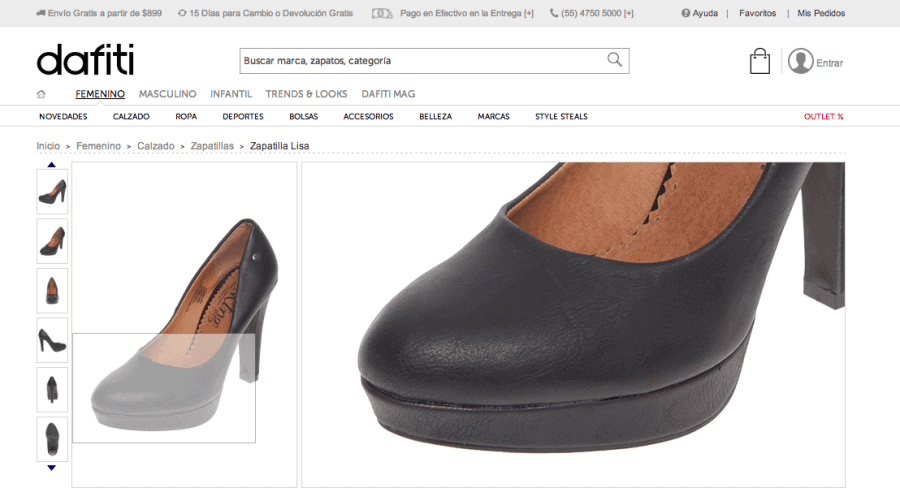Open the Favoritos link
Viewport: 900px width, 488px height.
pyautogui.click(x=757, y=13)
